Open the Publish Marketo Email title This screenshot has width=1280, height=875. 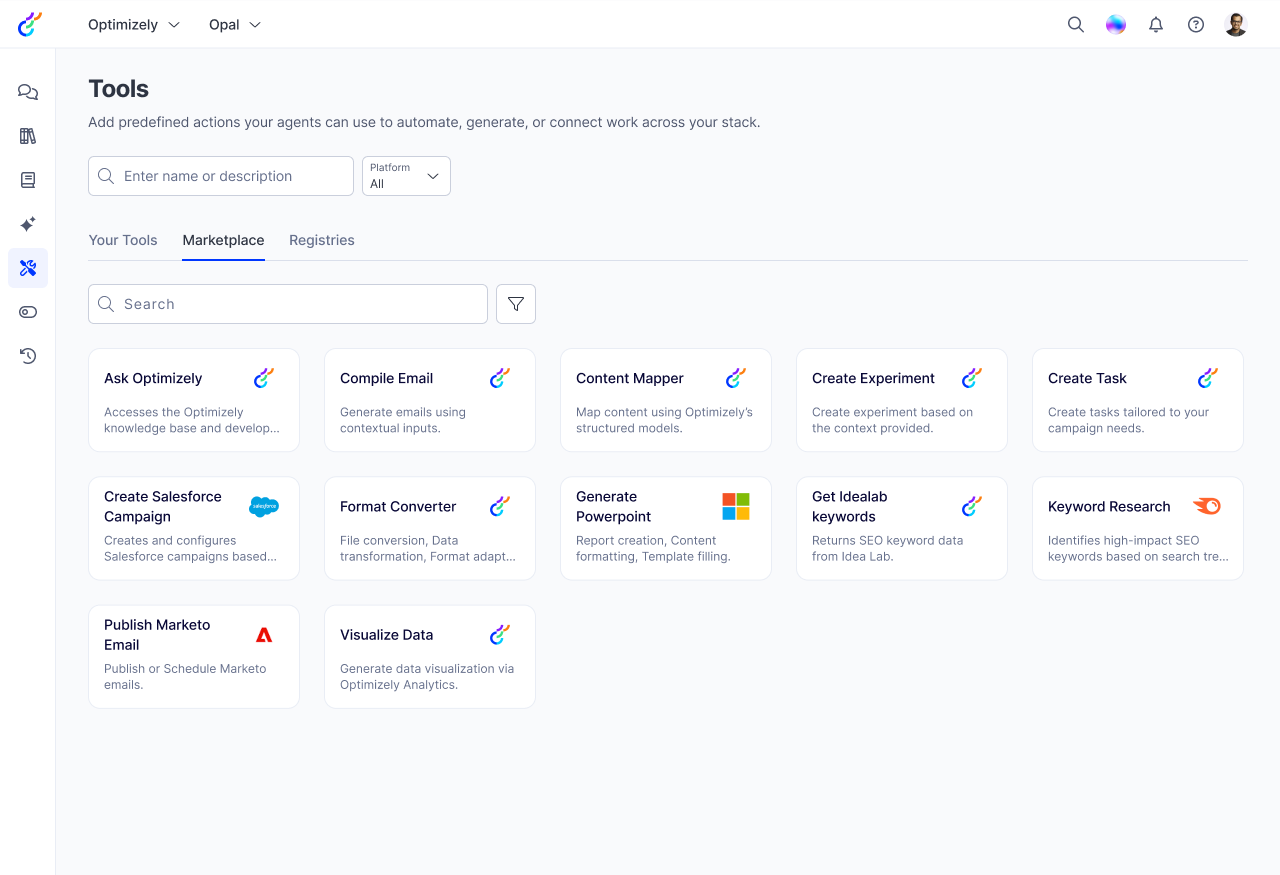(157, 634)
